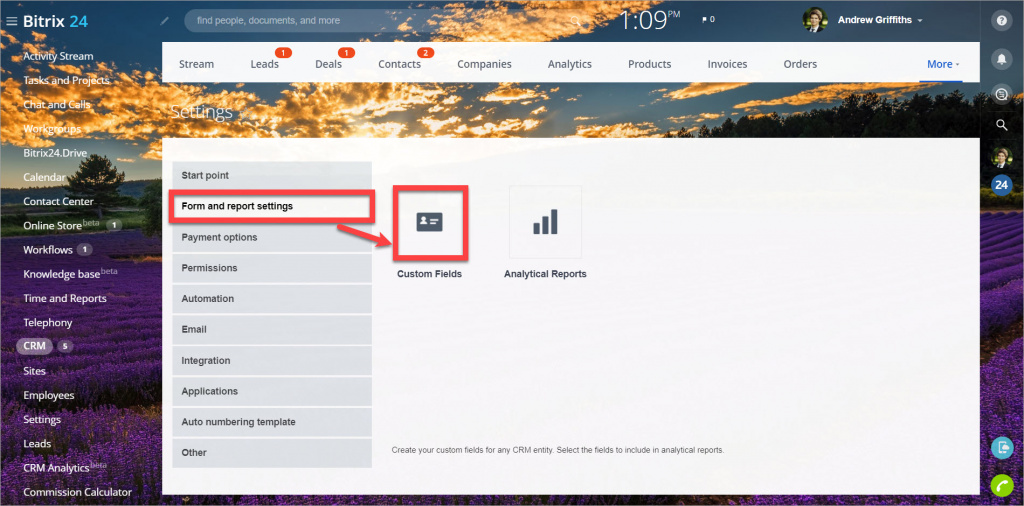1024x506 pixels.
Task: Click the flag counter icon near clock
Action: pos(708,20)
